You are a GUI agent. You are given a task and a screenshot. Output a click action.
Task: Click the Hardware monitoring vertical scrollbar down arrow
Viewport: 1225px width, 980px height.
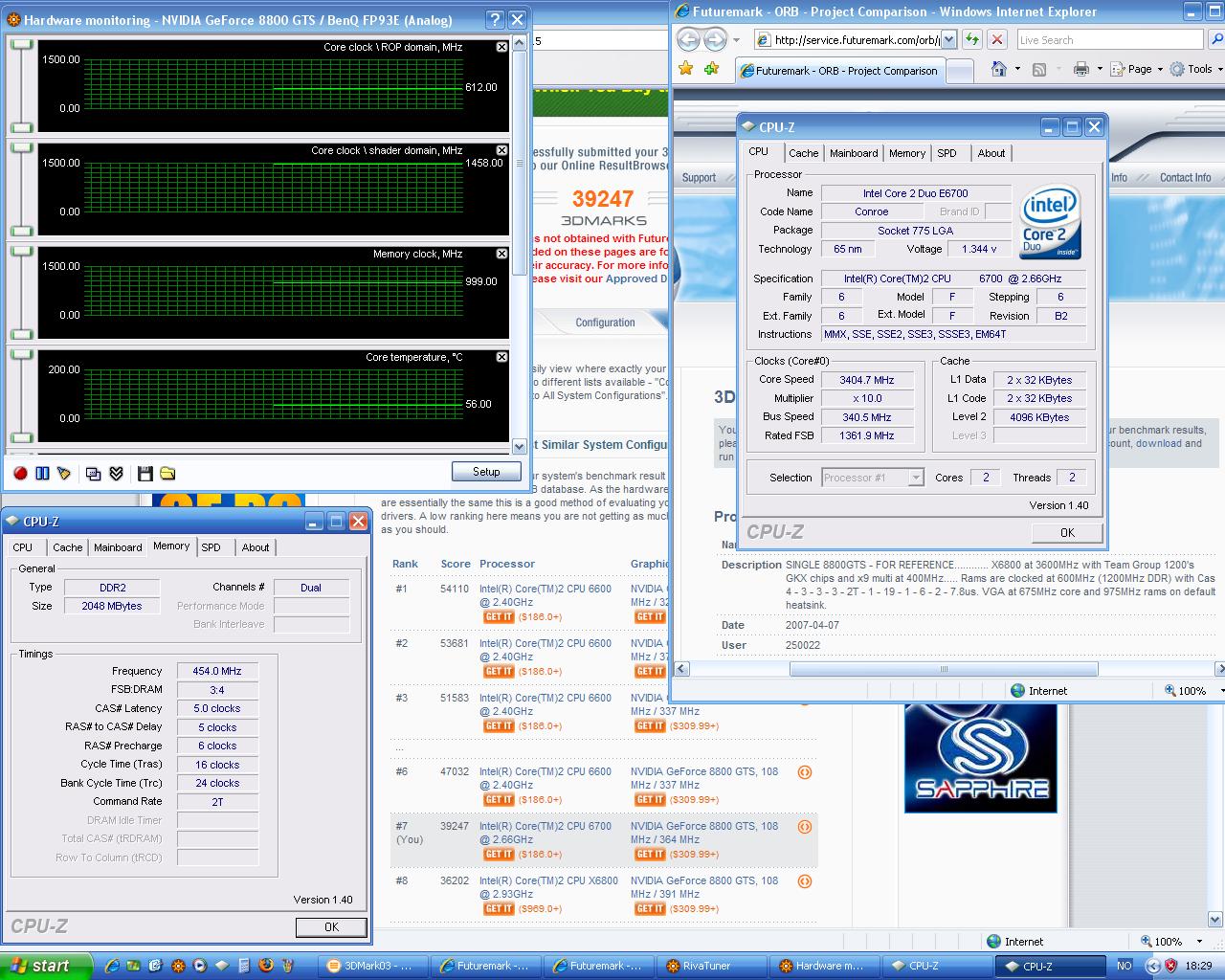[520, 446]
